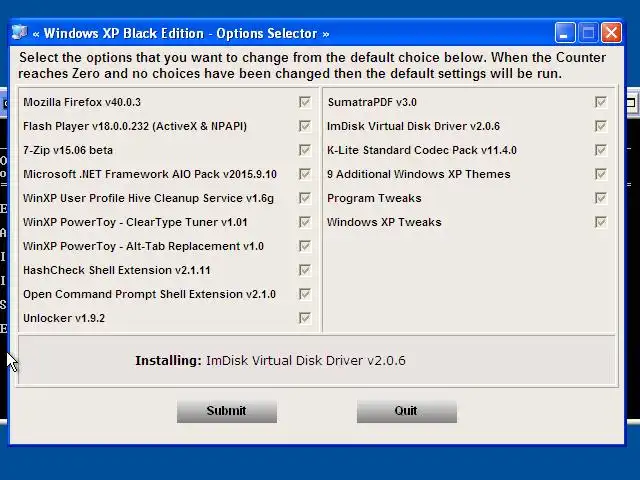Click the Options Selector title bar icon
Image resolution: width=640 pixels, height=480 pixels.
pos(19,32)
